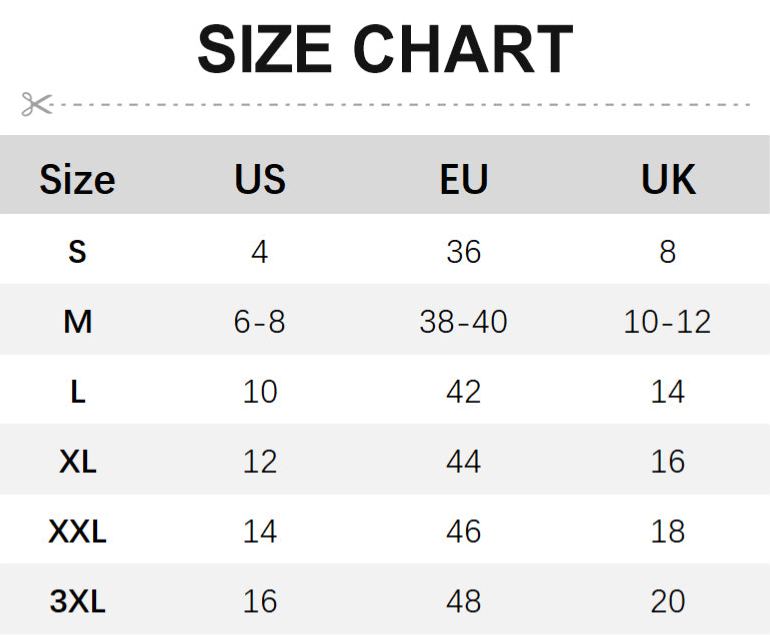The width and height of the screenshot is (770, 635).
Task: Click UK value 20 for size 3XL
Action: click(x=668, y=601)
